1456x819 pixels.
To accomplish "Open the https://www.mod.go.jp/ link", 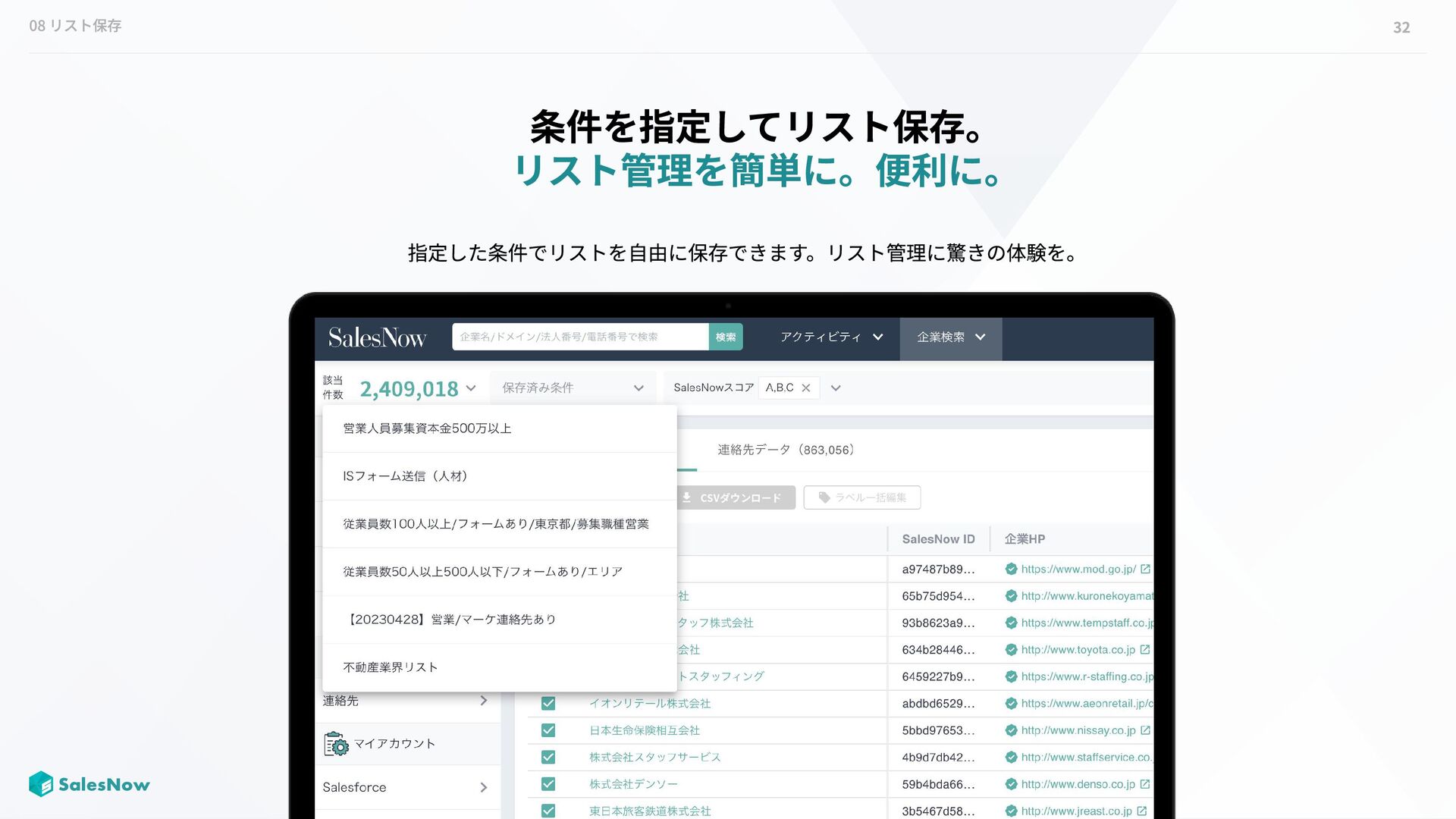I will point(1078,569).
